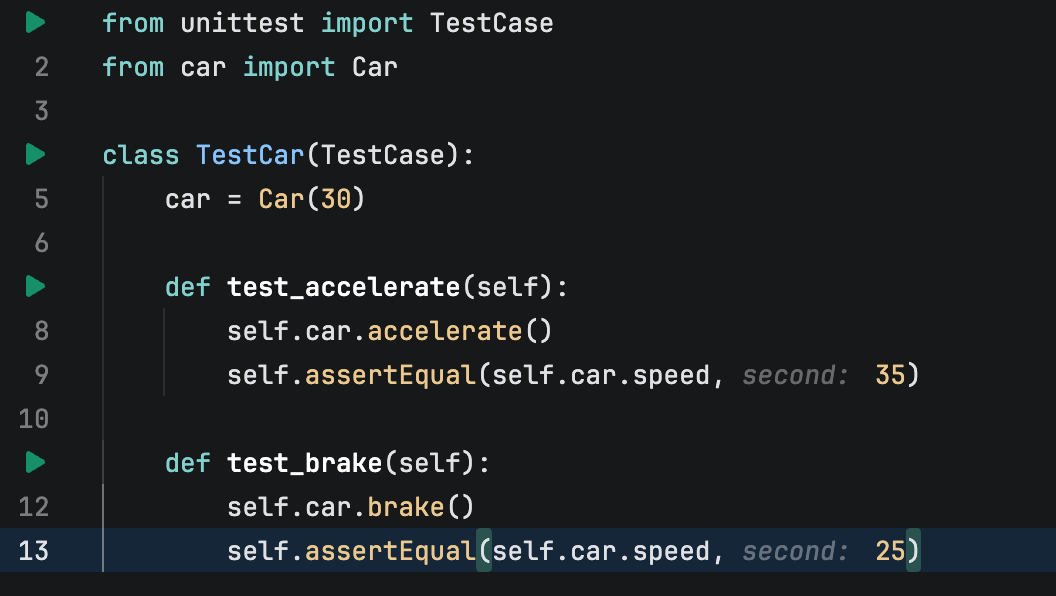
Task: Click the test_brake method name
Action: [x=304, y=463]
